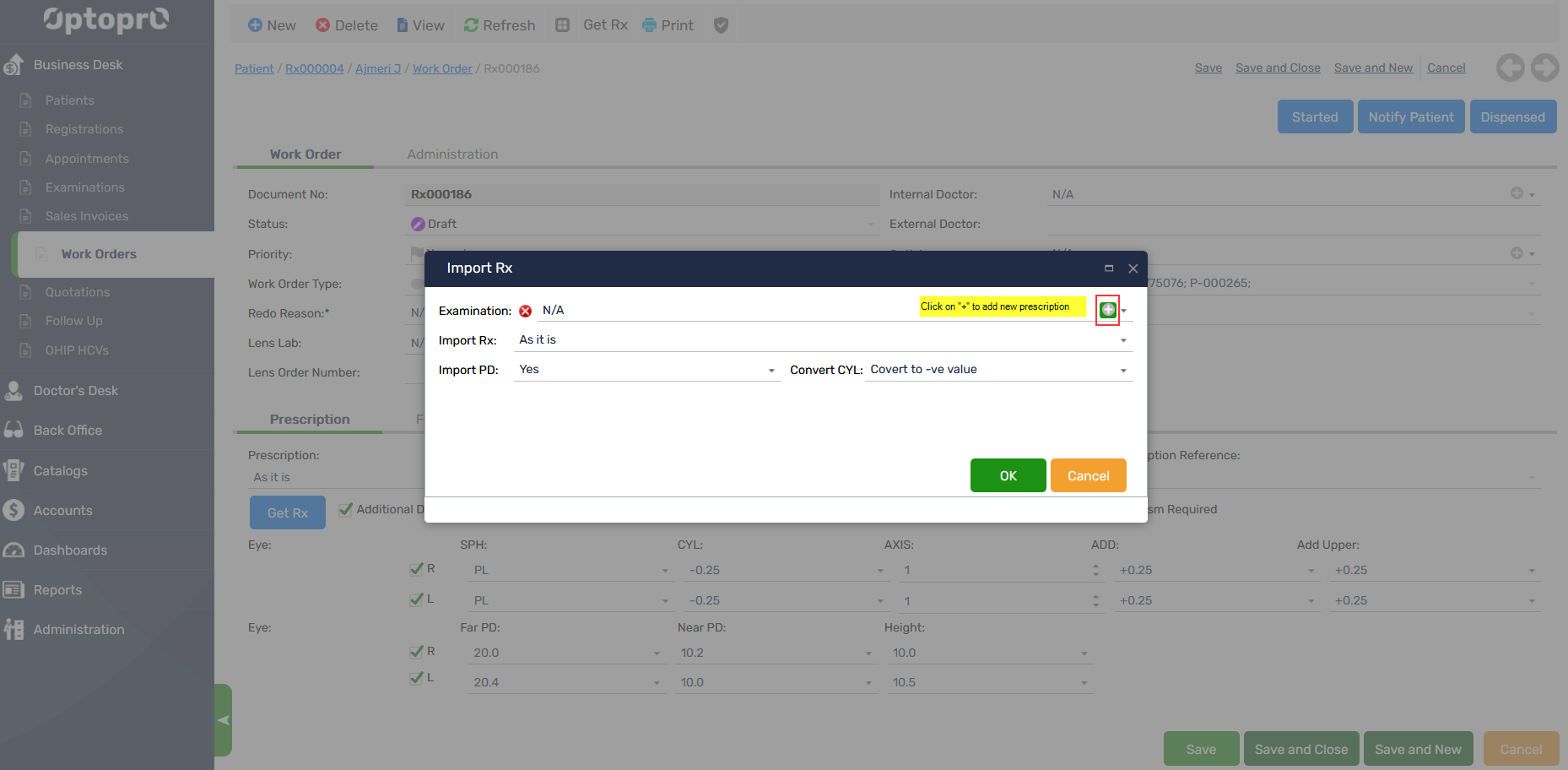The image size is (1568, 770).
Task: Click the shield icon in the toolbar
Action: click(721, 25)
